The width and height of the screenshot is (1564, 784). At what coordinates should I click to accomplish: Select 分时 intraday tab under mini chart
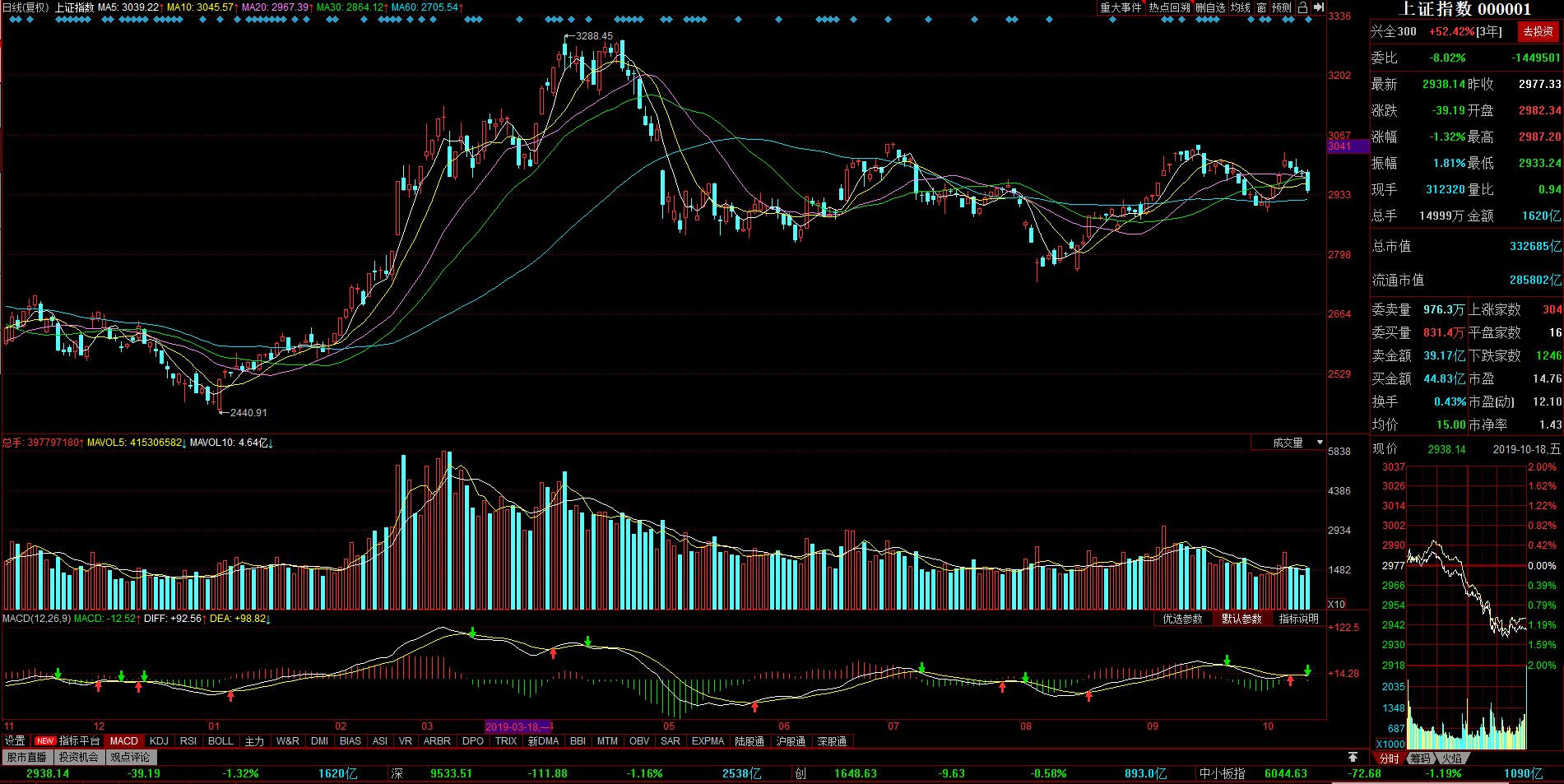tap(1389, 758)
